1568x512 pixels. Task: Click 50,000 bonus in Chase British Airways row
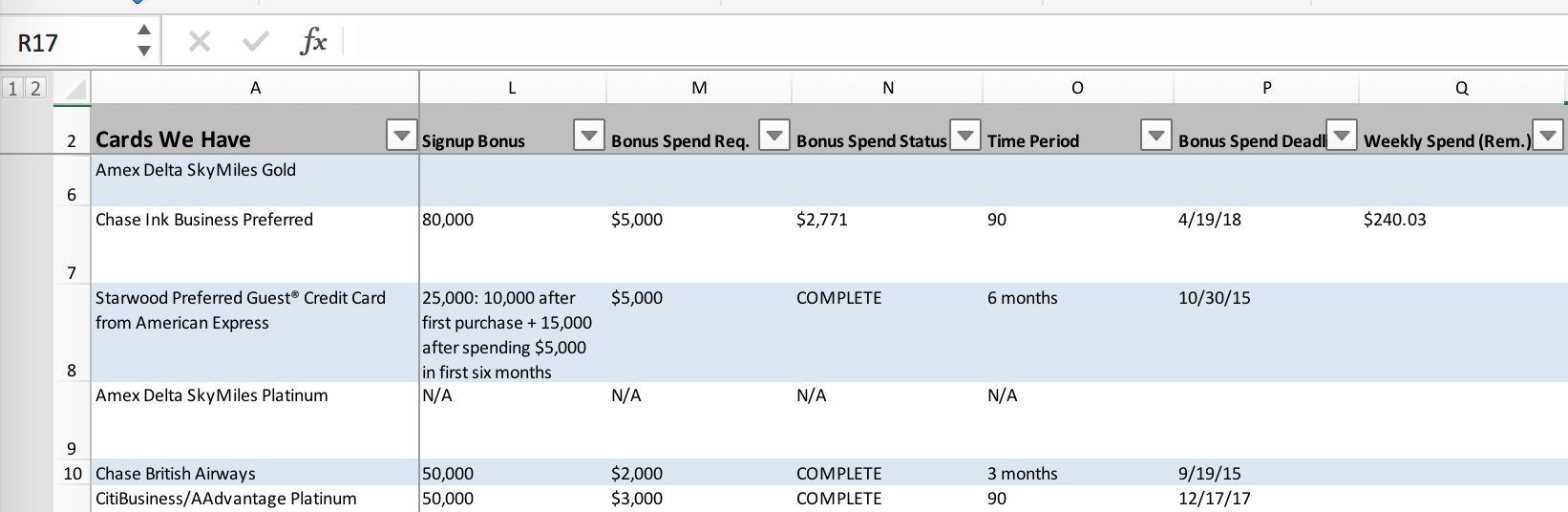click(513, 473)
